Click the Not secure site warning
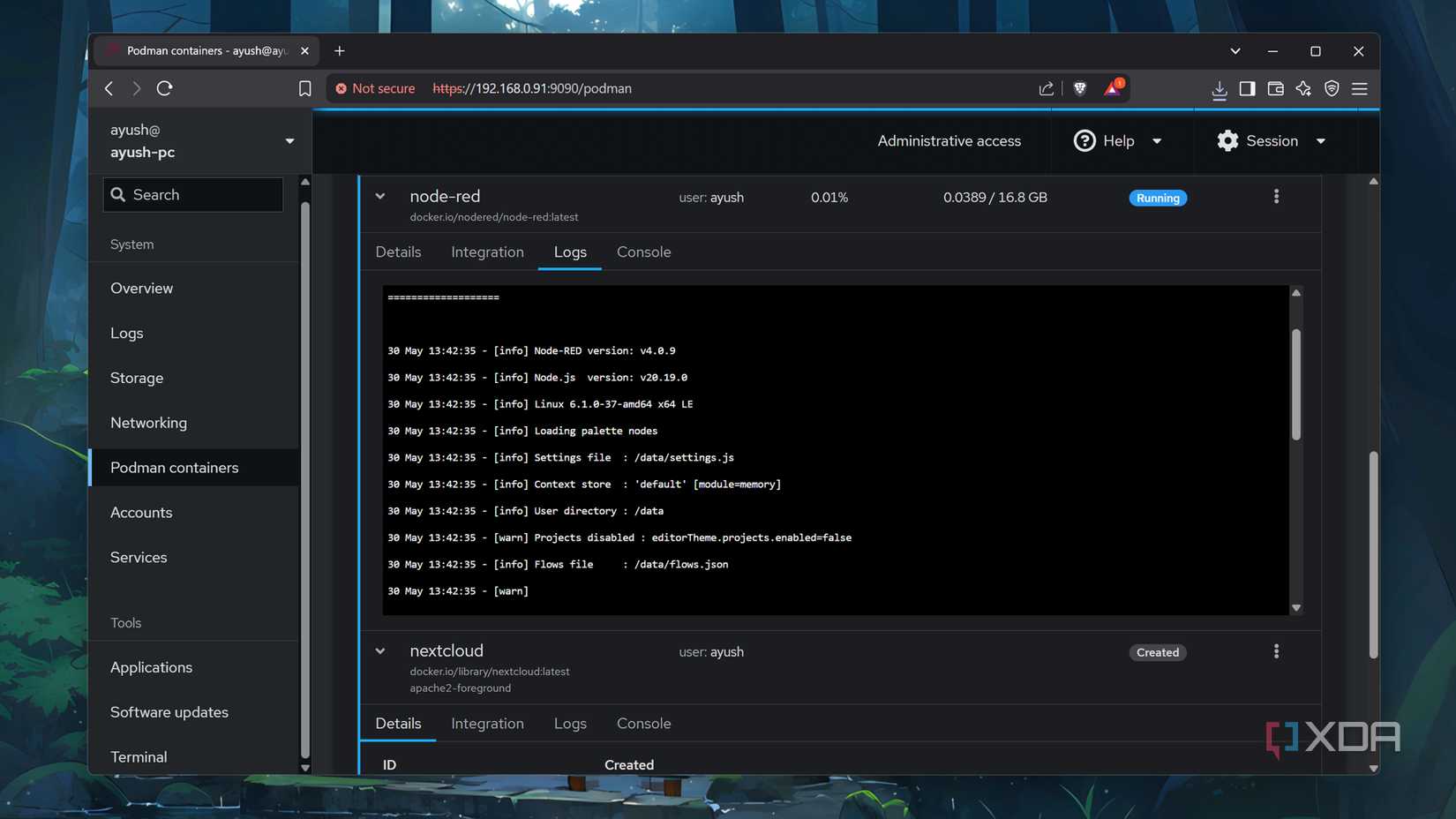The image size is (1456, 819). click(375, 88)
